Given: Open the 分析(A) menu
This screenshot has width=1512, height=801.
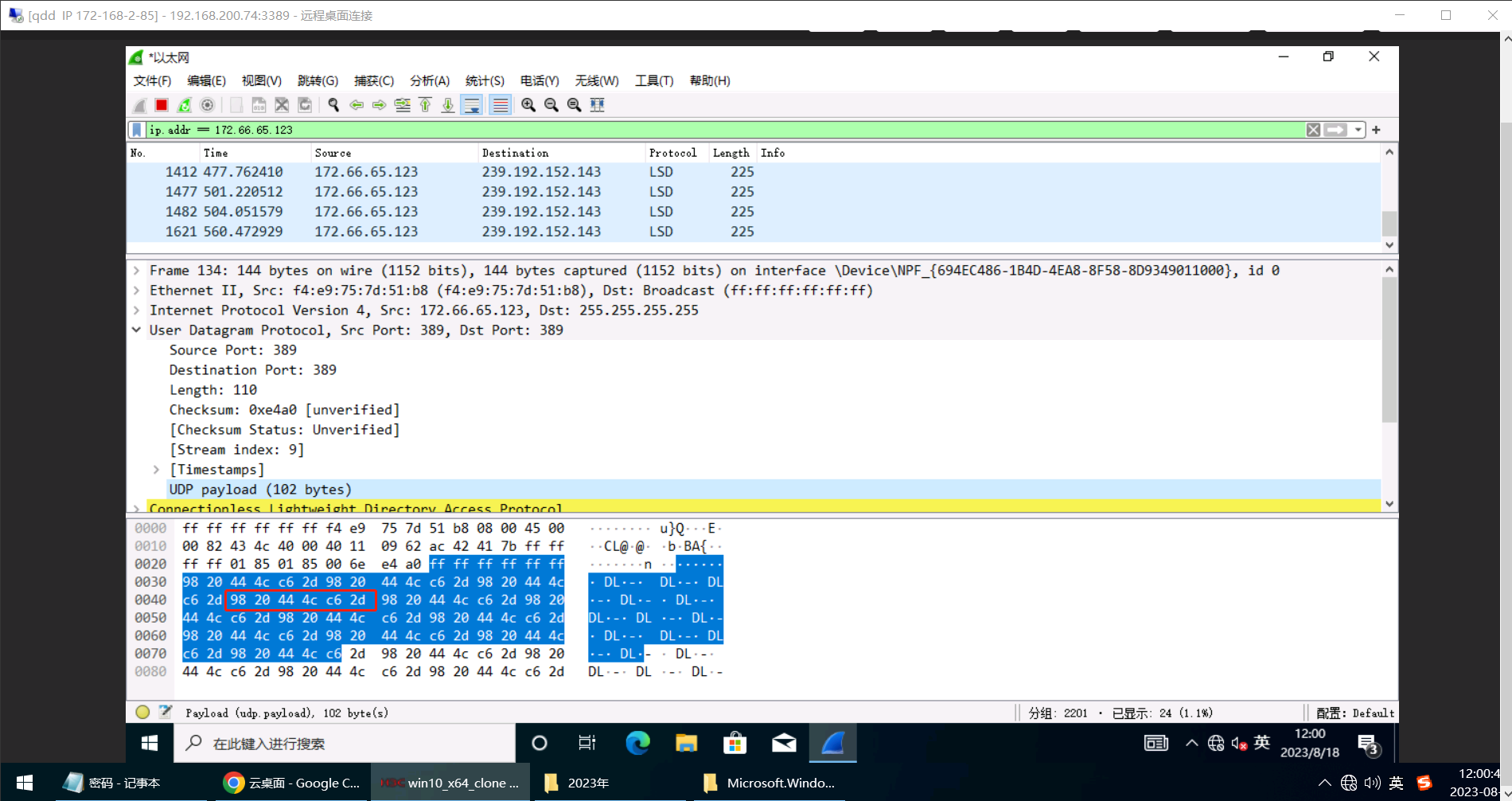Looking at the screenshot, I should (x=429, y=80).
